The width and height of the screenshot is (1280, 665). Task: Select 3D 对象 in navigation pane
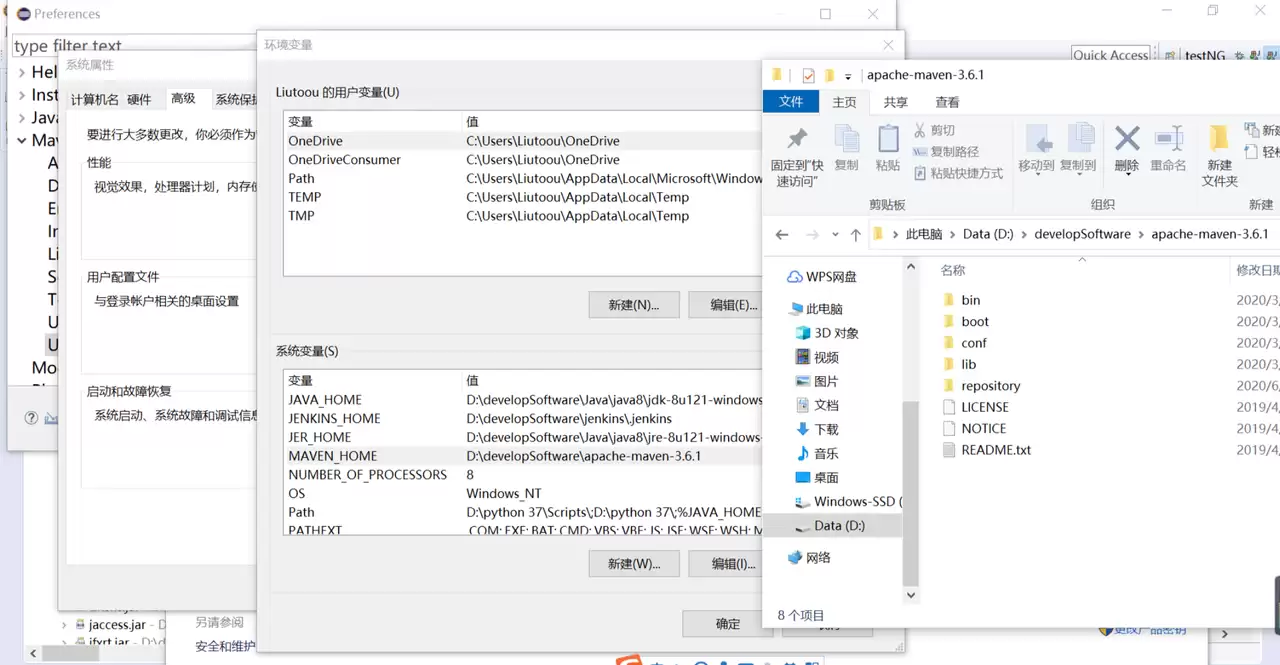tap(827, 333)
